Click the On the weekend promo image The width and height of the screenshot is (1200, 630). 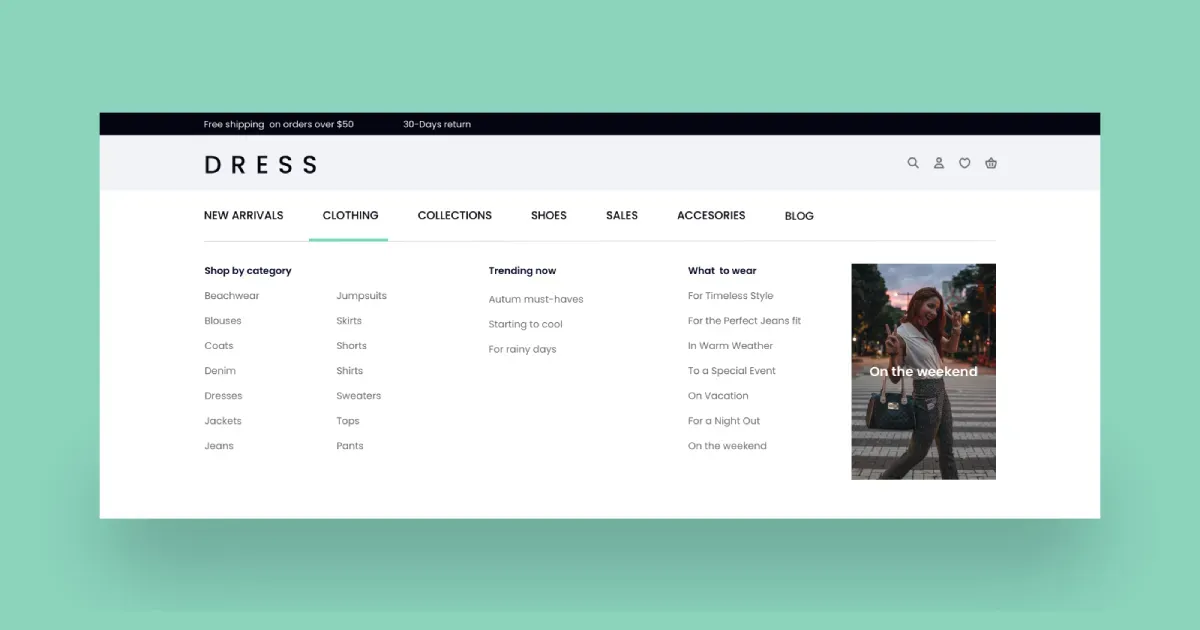[923, 371]
